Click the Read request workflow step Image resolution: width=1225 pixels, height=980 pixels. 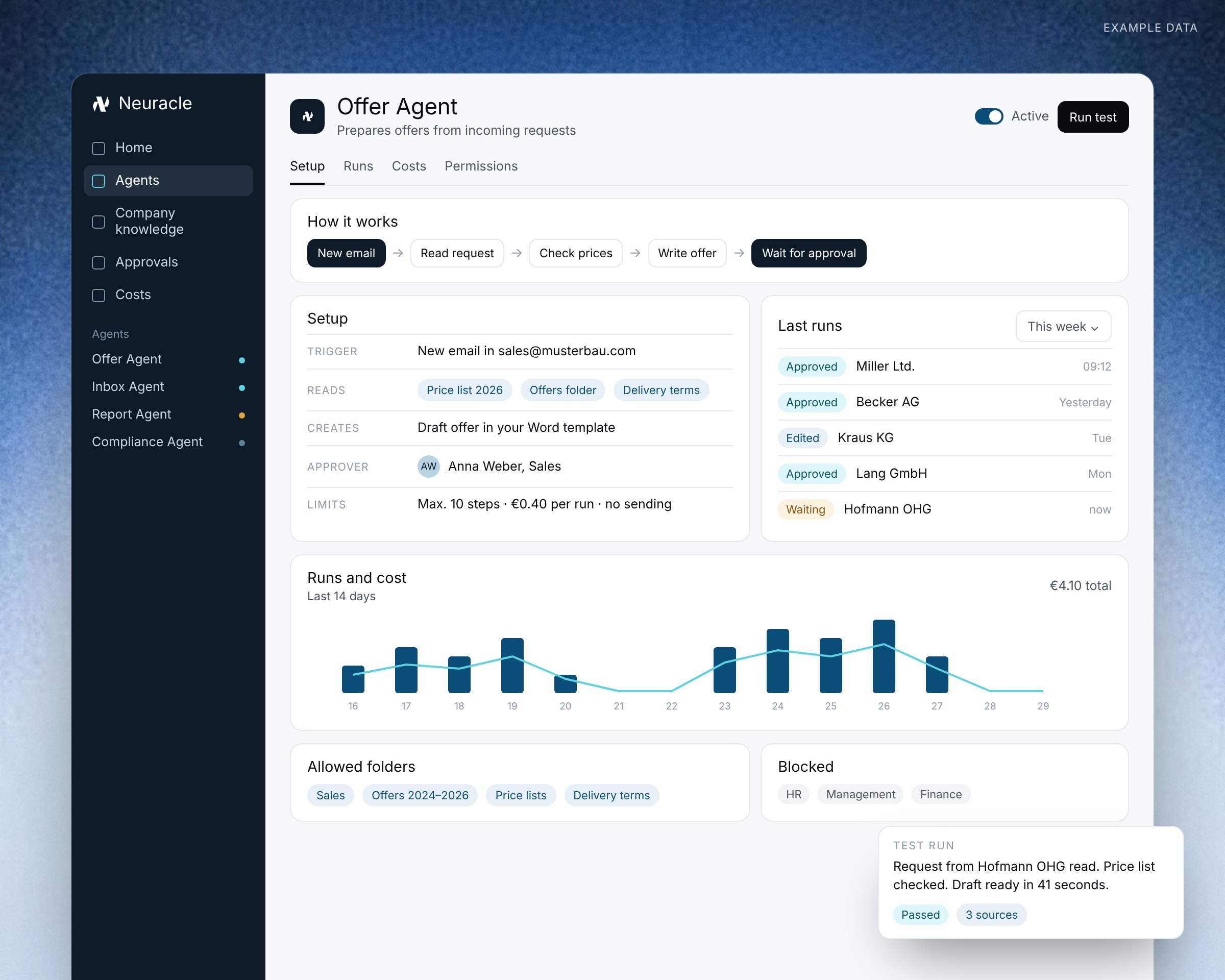[x=457, y=253]
